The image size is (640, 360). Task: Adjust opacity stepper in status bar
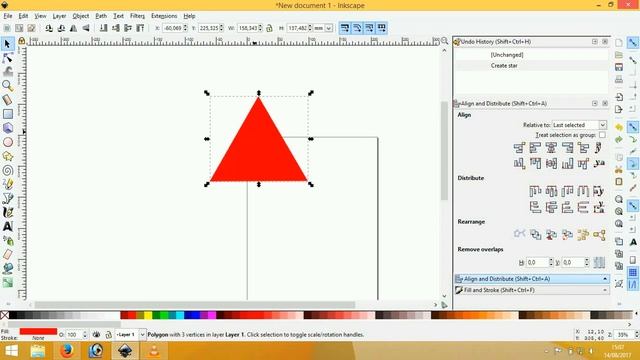[x=84, y=335]
